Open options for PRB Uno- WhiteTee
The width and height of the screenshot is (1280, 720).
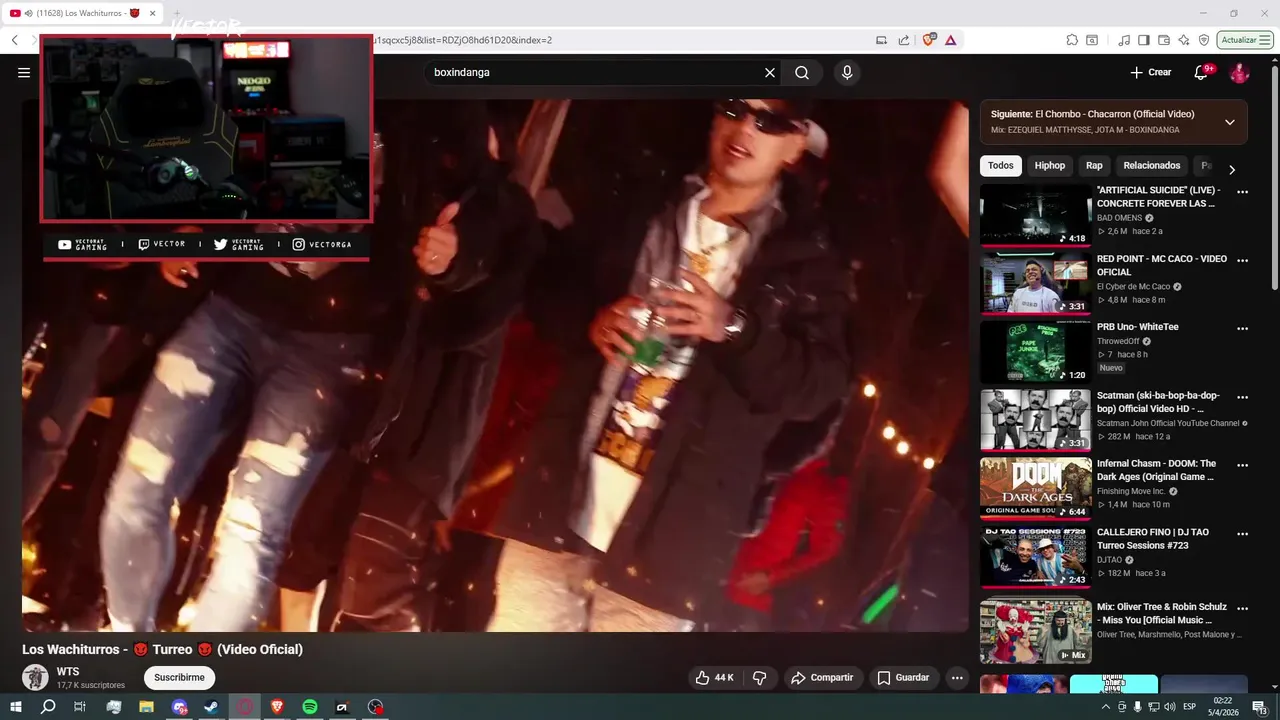(1243, 328)
